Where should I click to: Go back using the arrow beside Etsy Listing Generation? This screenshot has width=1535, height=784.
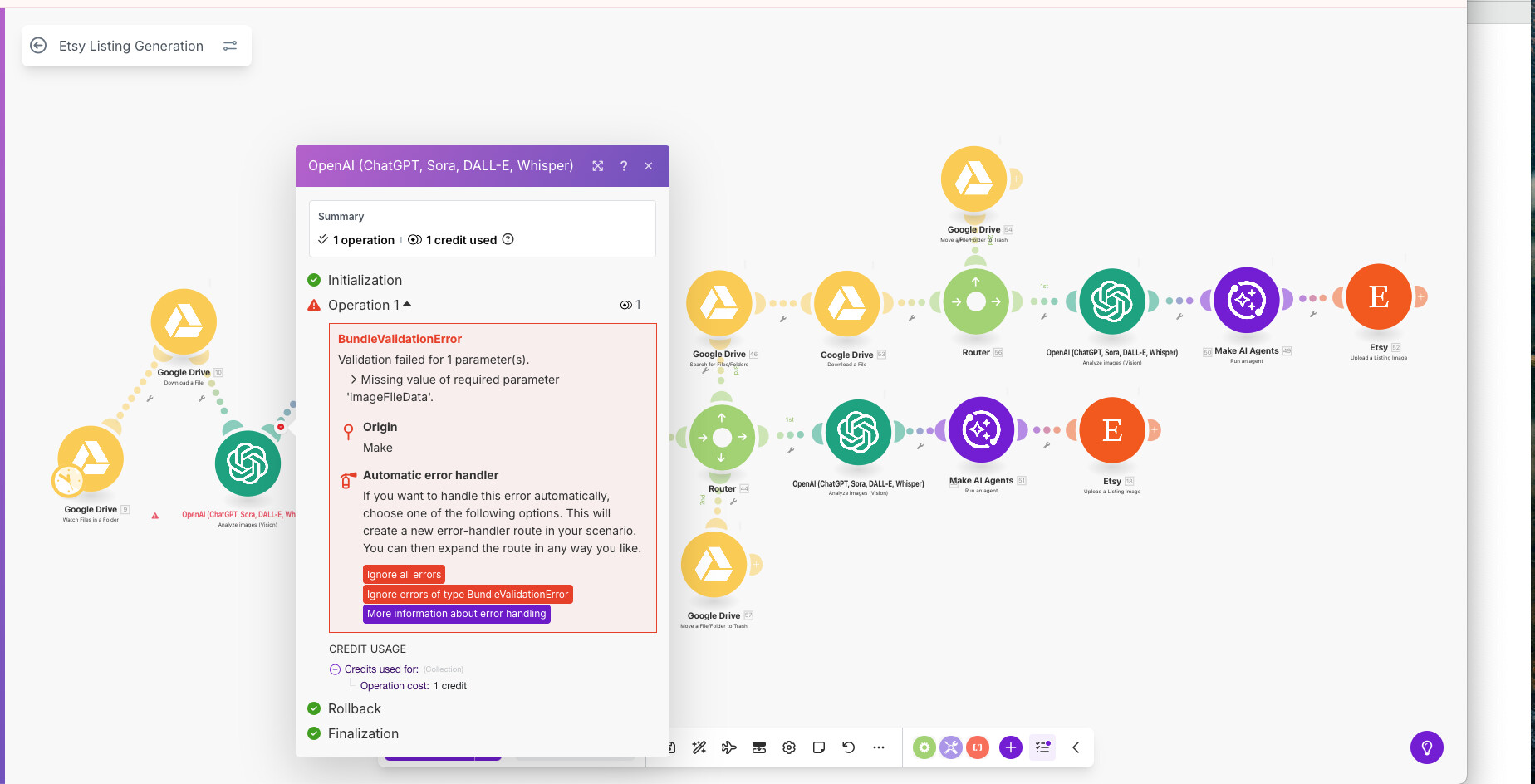38,46
